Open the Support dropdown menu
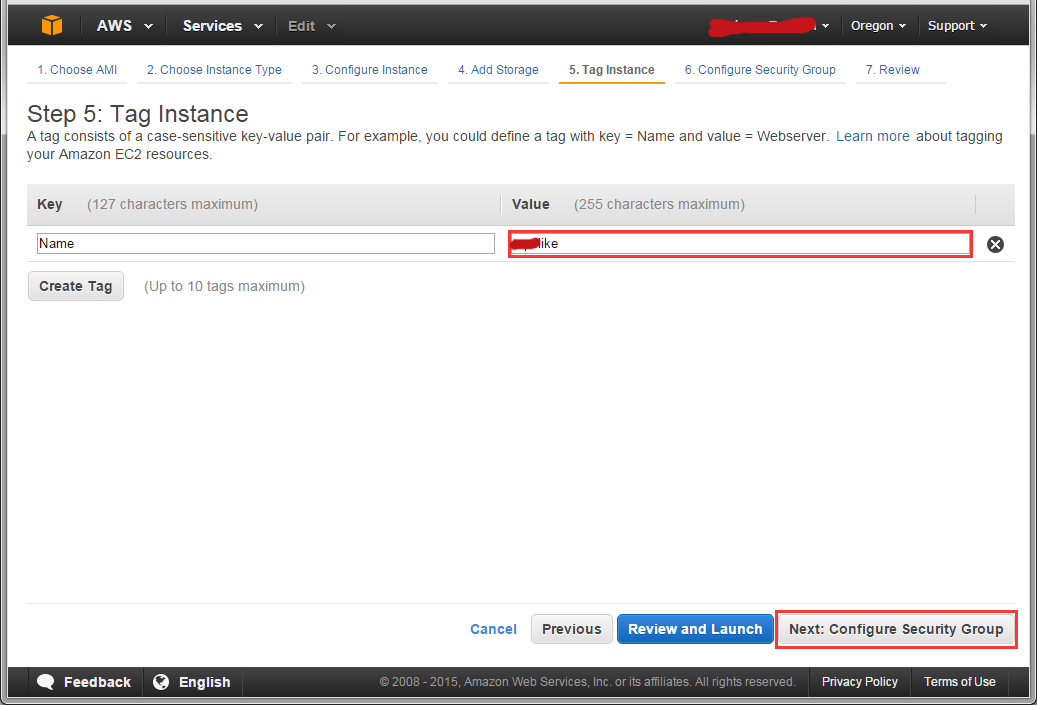Screen dimensions: 1037x705 point(957,26)
